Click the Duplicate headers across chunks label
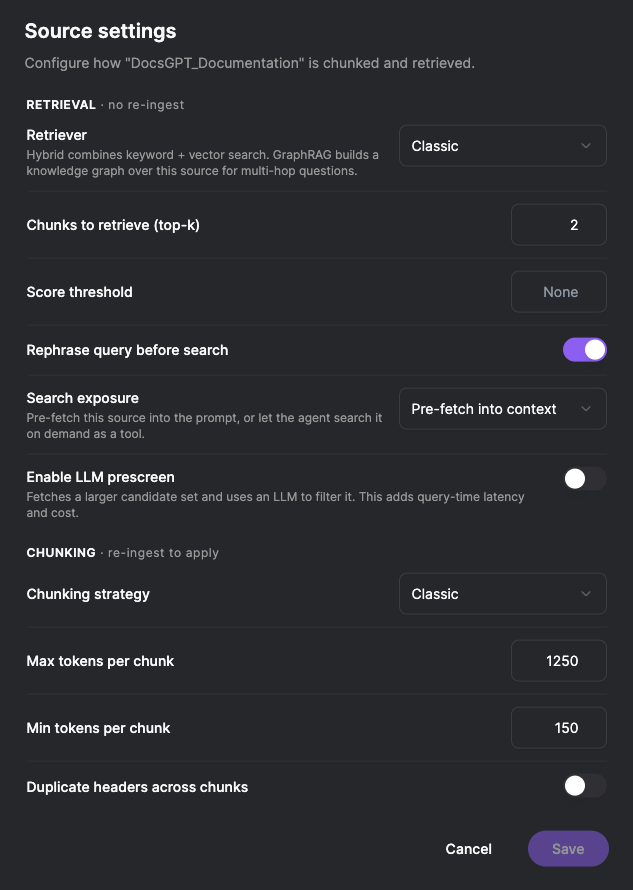 137,787
